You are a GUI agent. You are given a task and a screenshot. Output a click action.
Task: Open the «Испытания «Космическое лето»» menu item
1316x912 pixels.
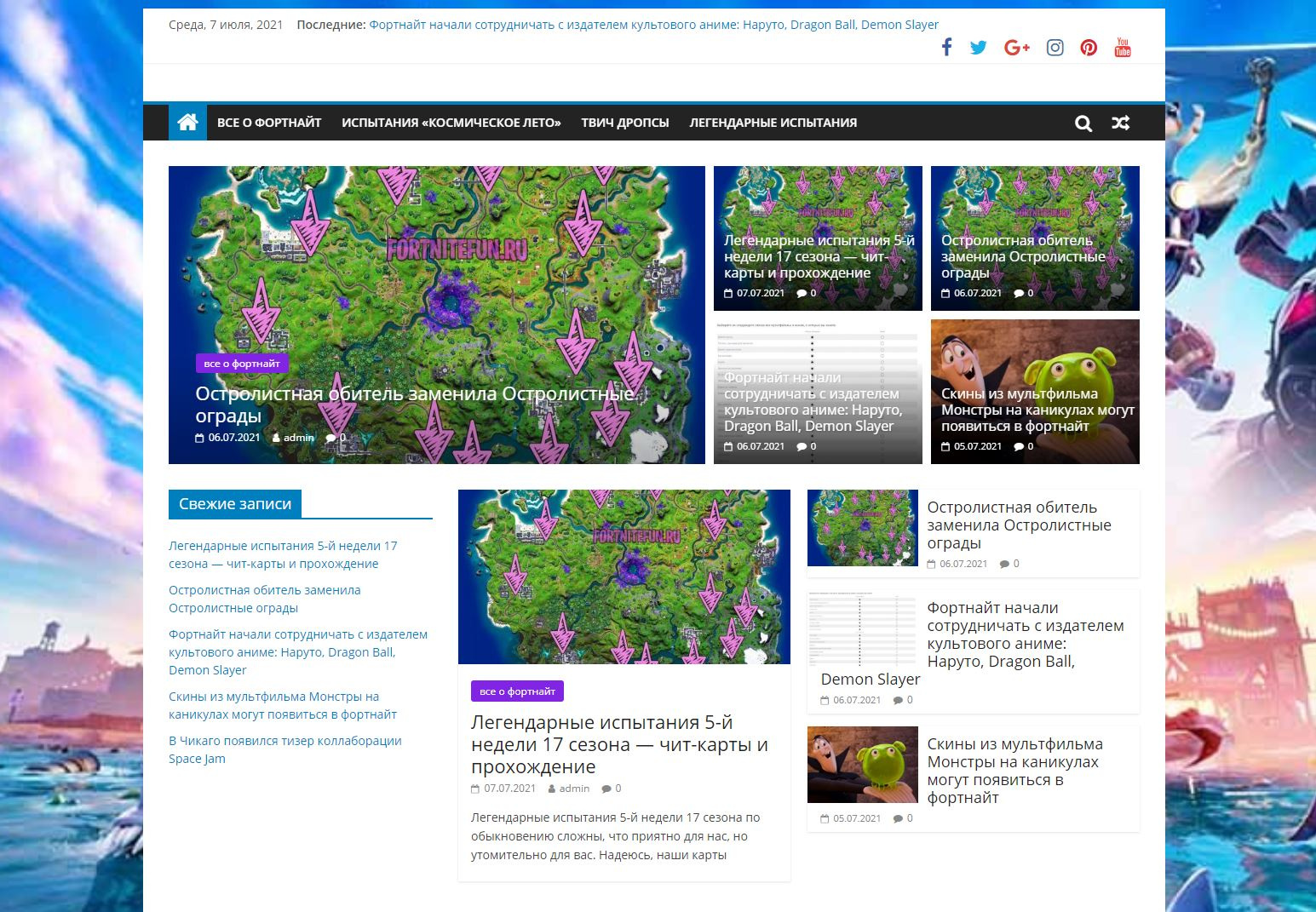point(451,123)
